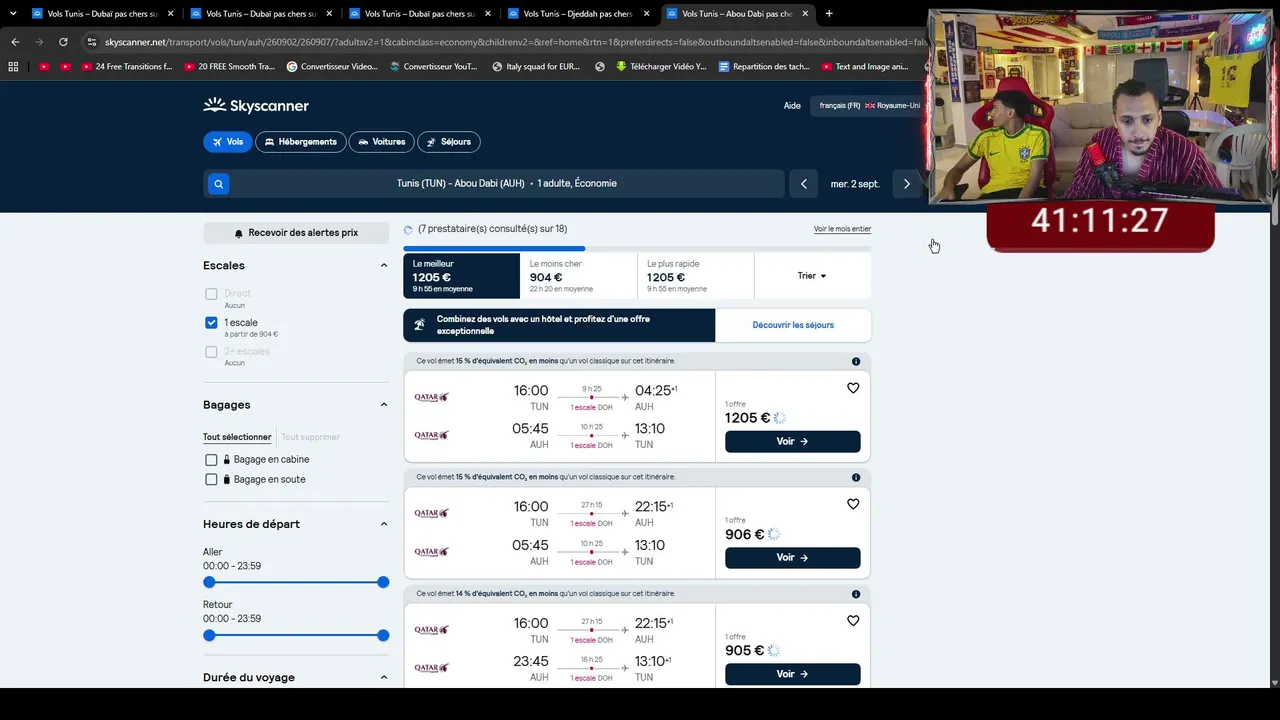Open the first YouTube bookmark icon

coord(43,67)
